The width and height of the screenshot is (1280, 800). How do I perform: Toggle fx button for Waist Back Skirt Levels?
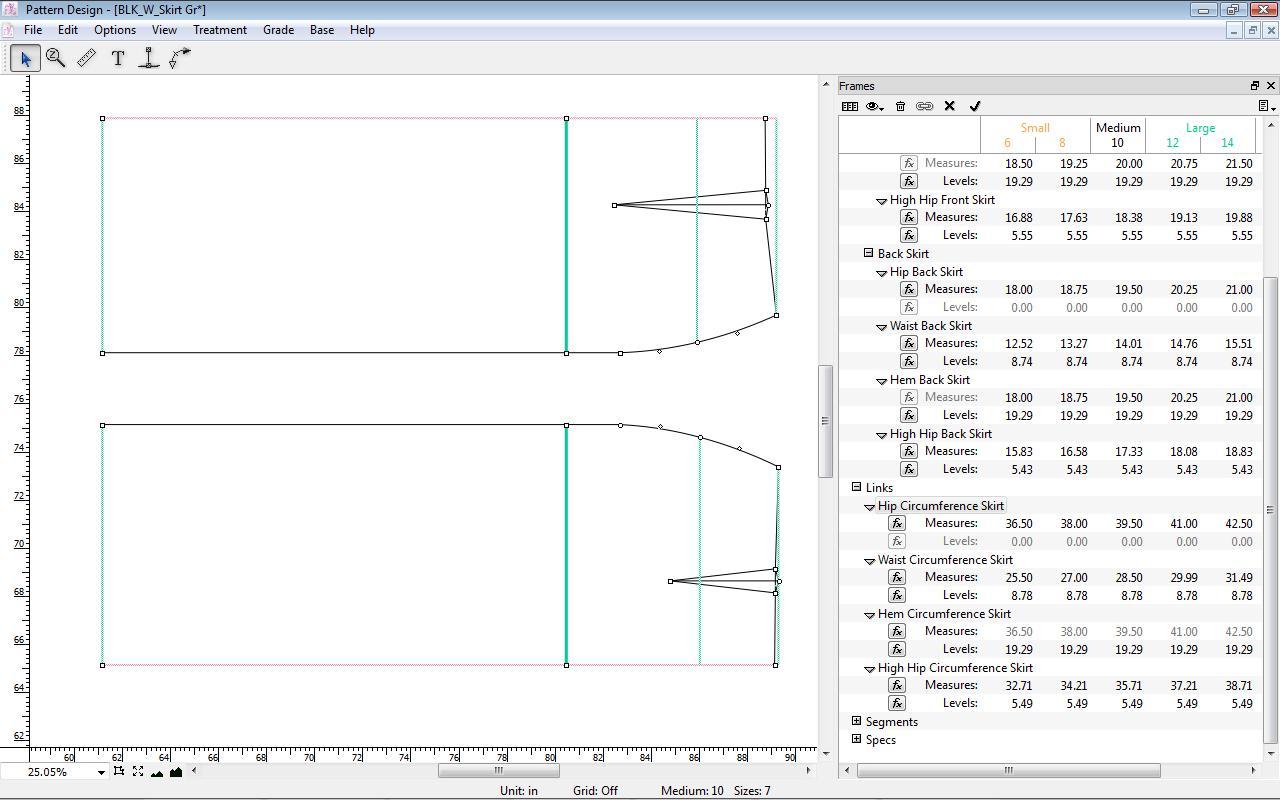(908, 361)
